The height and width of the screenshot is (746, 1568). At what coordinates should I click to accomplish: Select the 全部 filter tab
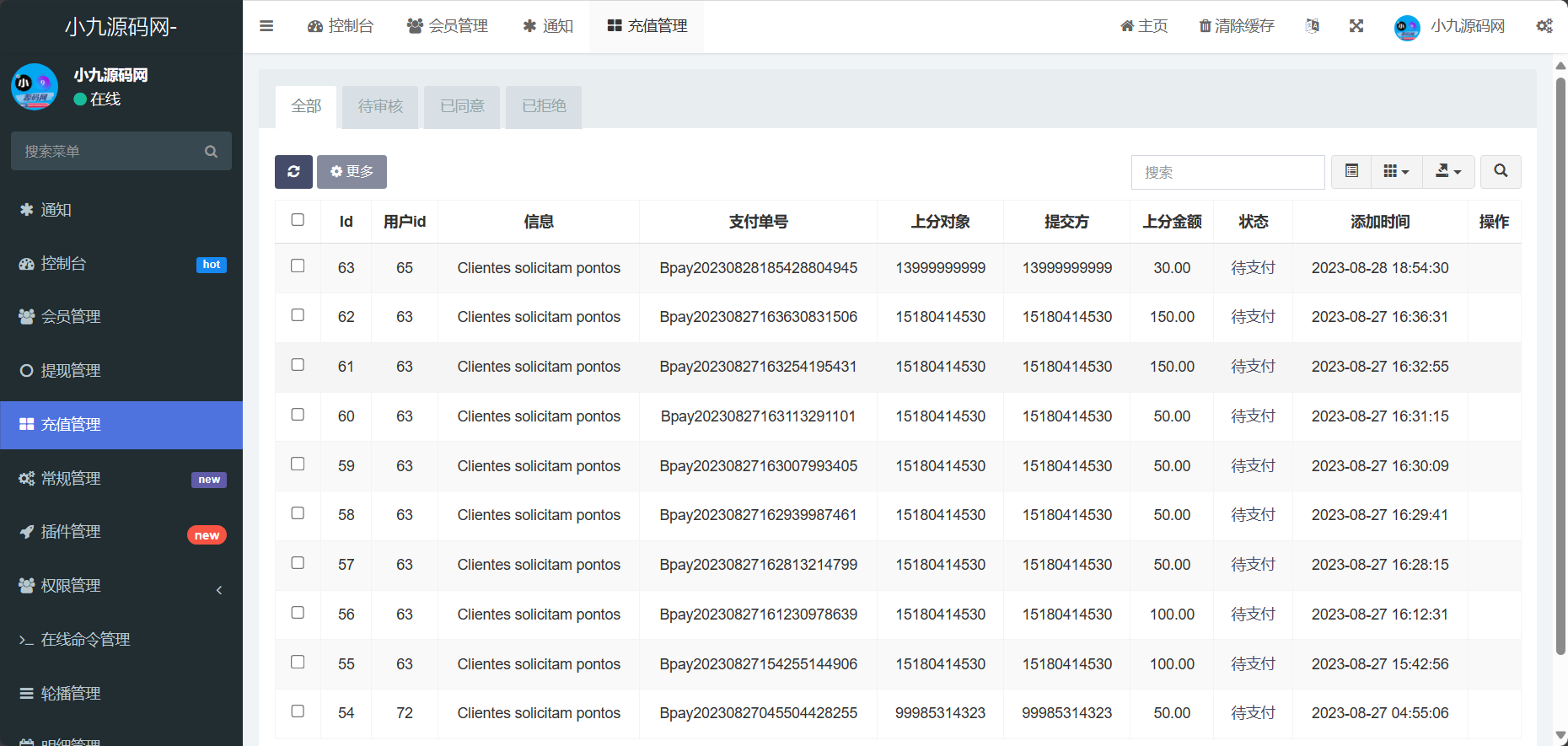[x=306, y=106]
